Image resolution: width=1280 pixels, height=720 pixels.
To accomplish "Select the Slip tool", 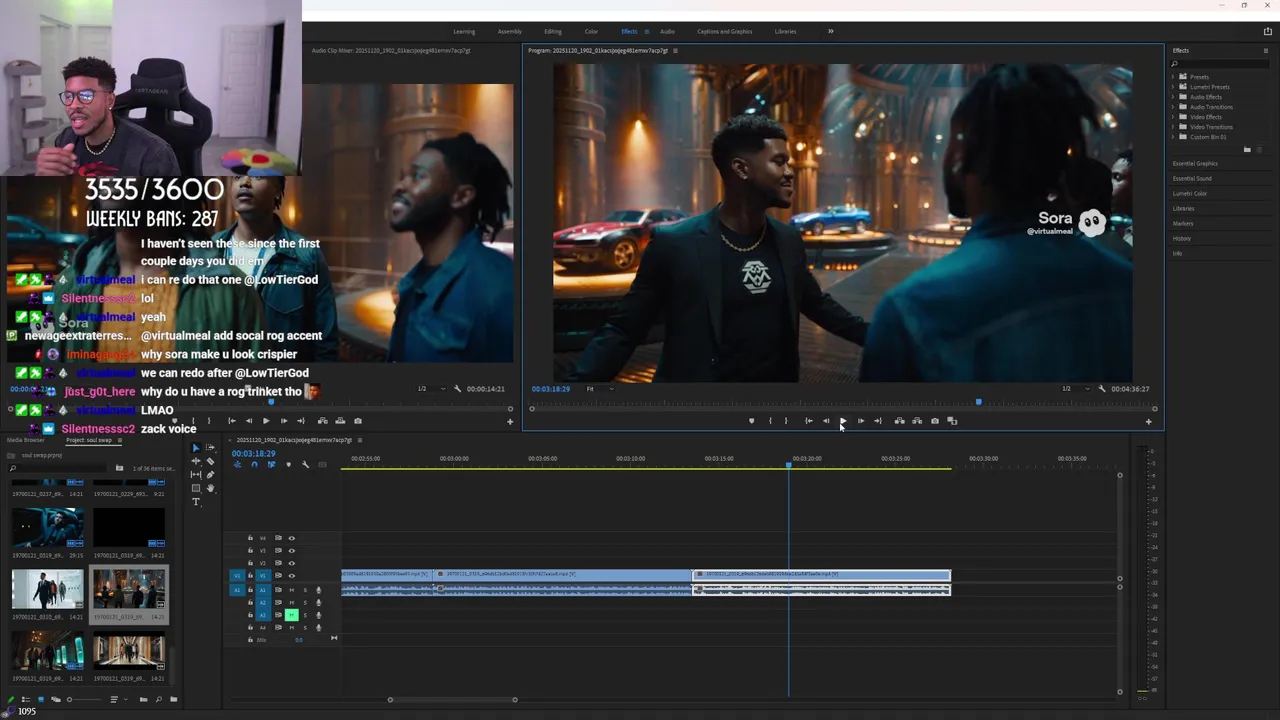I will coord(196,475).
